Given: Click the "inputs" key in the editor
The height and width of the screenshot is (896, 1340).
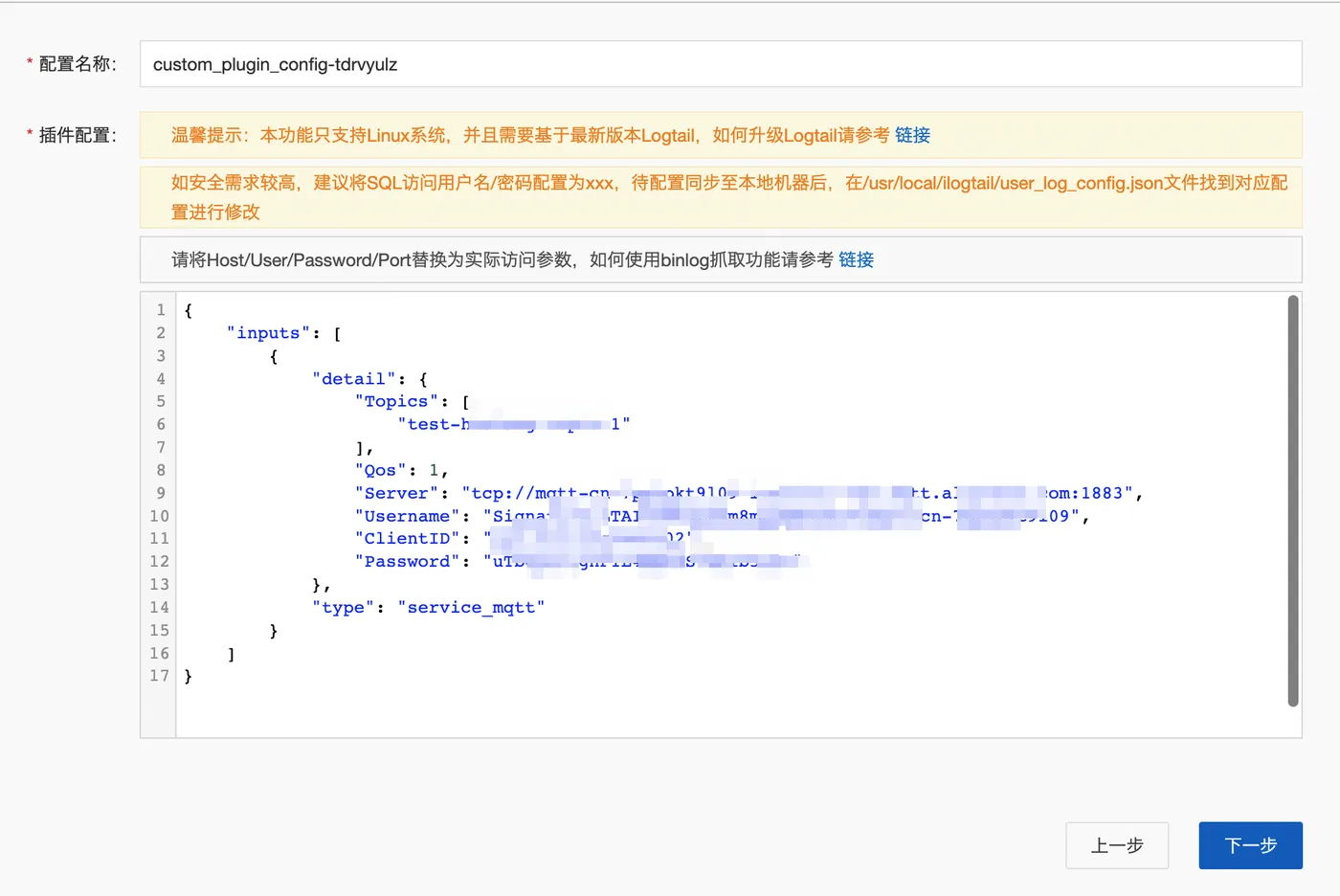Looking at the screenshot, I should click(x=268, y=333).
